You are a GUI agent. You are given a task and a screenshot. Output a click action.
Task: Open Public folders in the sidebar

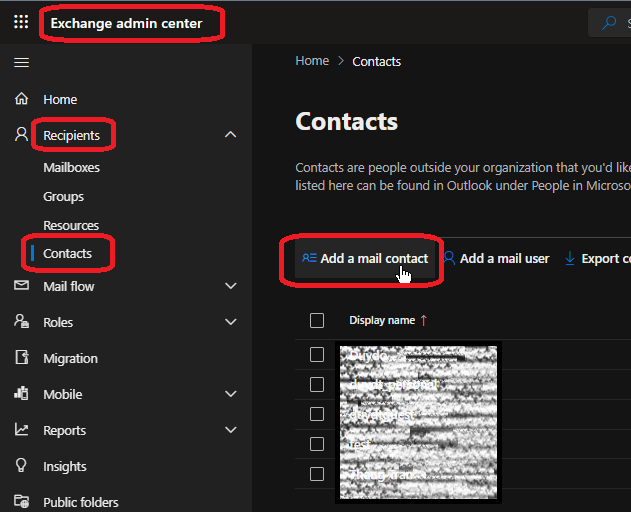[81, 502]
